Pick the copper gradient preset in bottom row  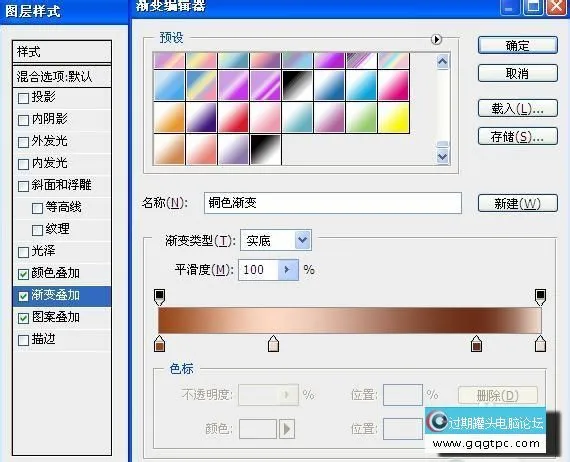(x=169, y=149)
